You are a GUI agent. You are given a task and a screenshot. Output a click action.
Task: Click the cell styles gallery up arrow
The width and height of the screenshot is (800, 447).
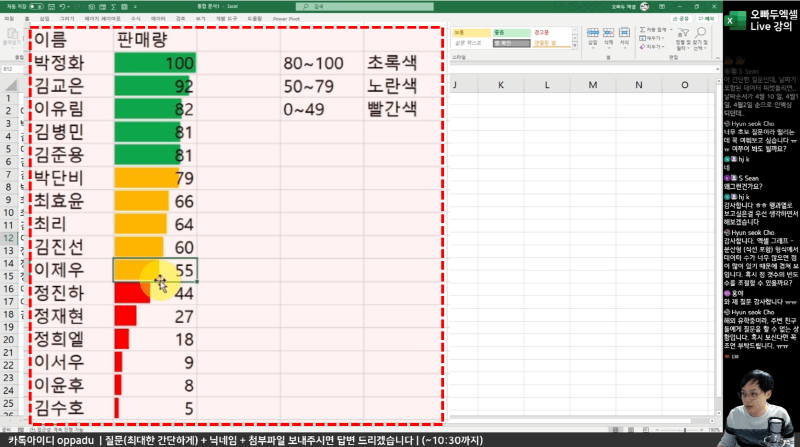click(575, 31)
